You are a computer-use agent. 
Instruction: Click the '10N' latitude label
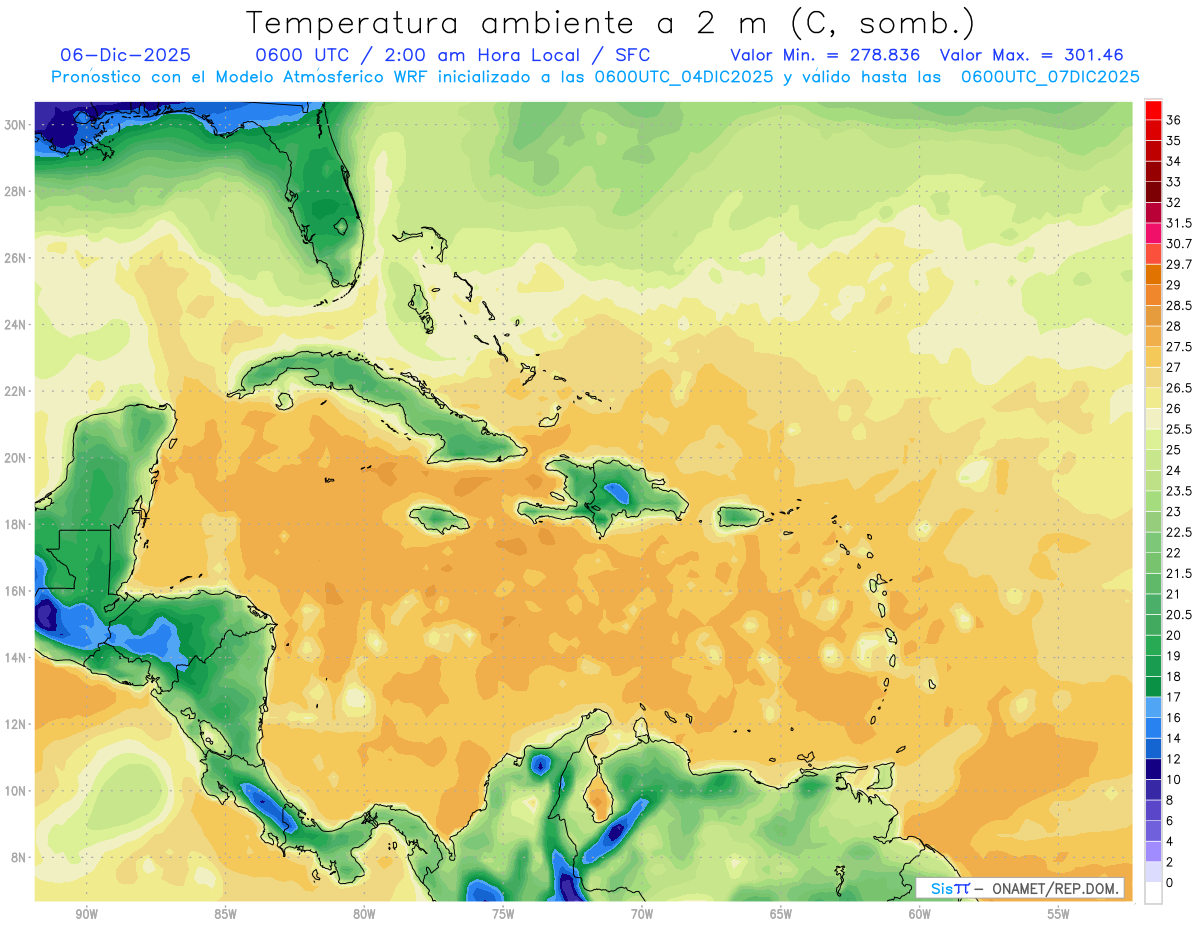pyautogui.click(x=15, y=791)
